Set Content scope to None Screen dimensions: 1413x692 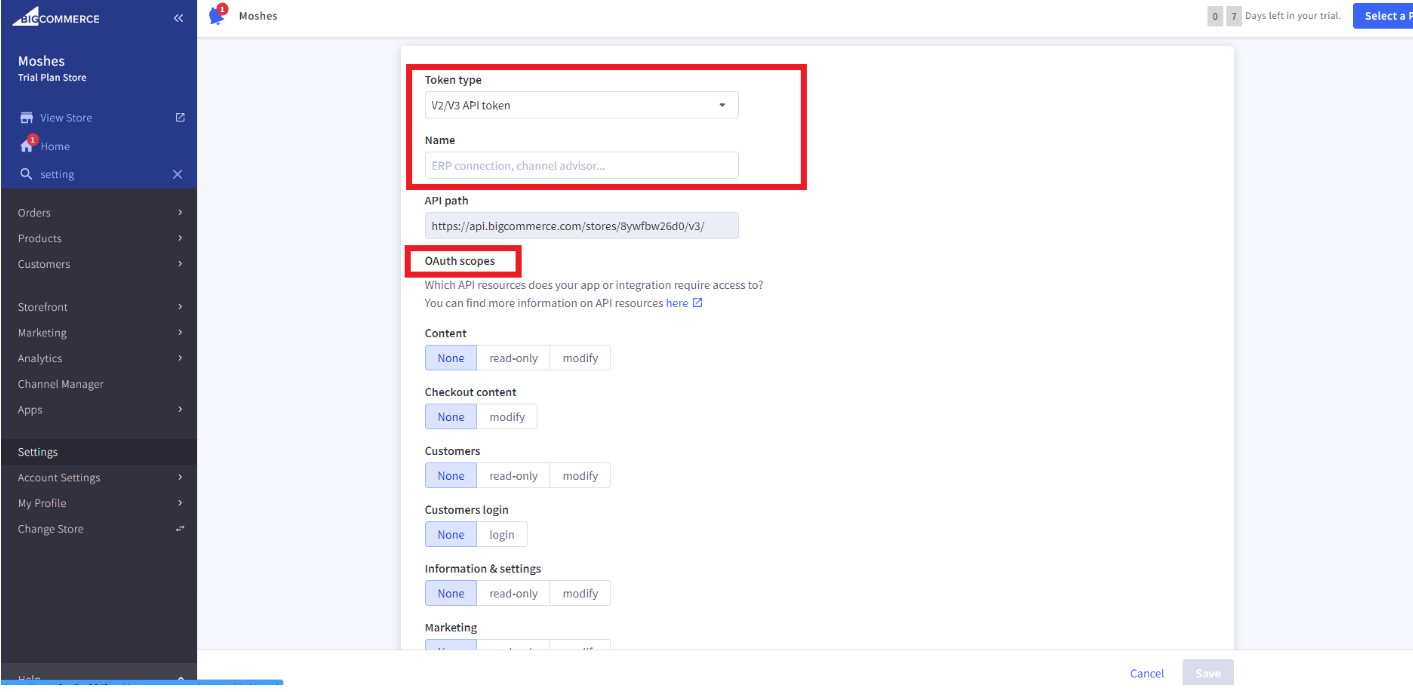pos(451,358)
